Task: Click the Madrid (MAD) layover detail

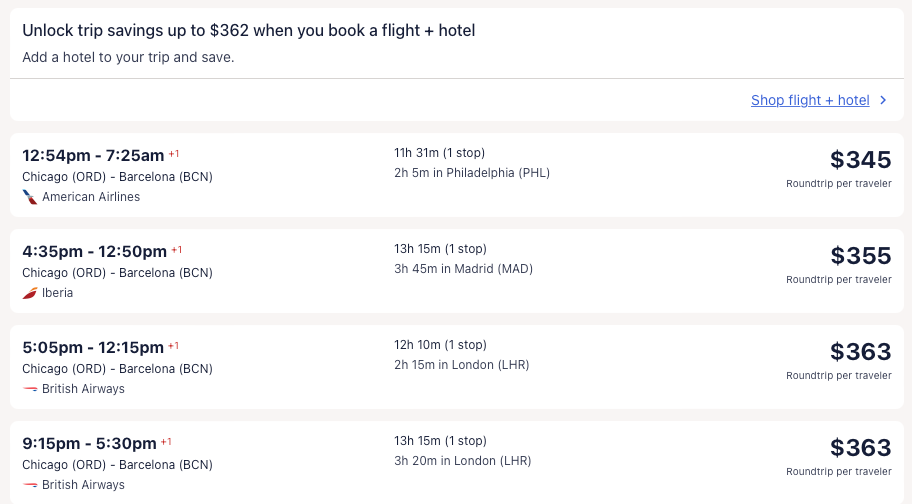Action: coord(463,269)
